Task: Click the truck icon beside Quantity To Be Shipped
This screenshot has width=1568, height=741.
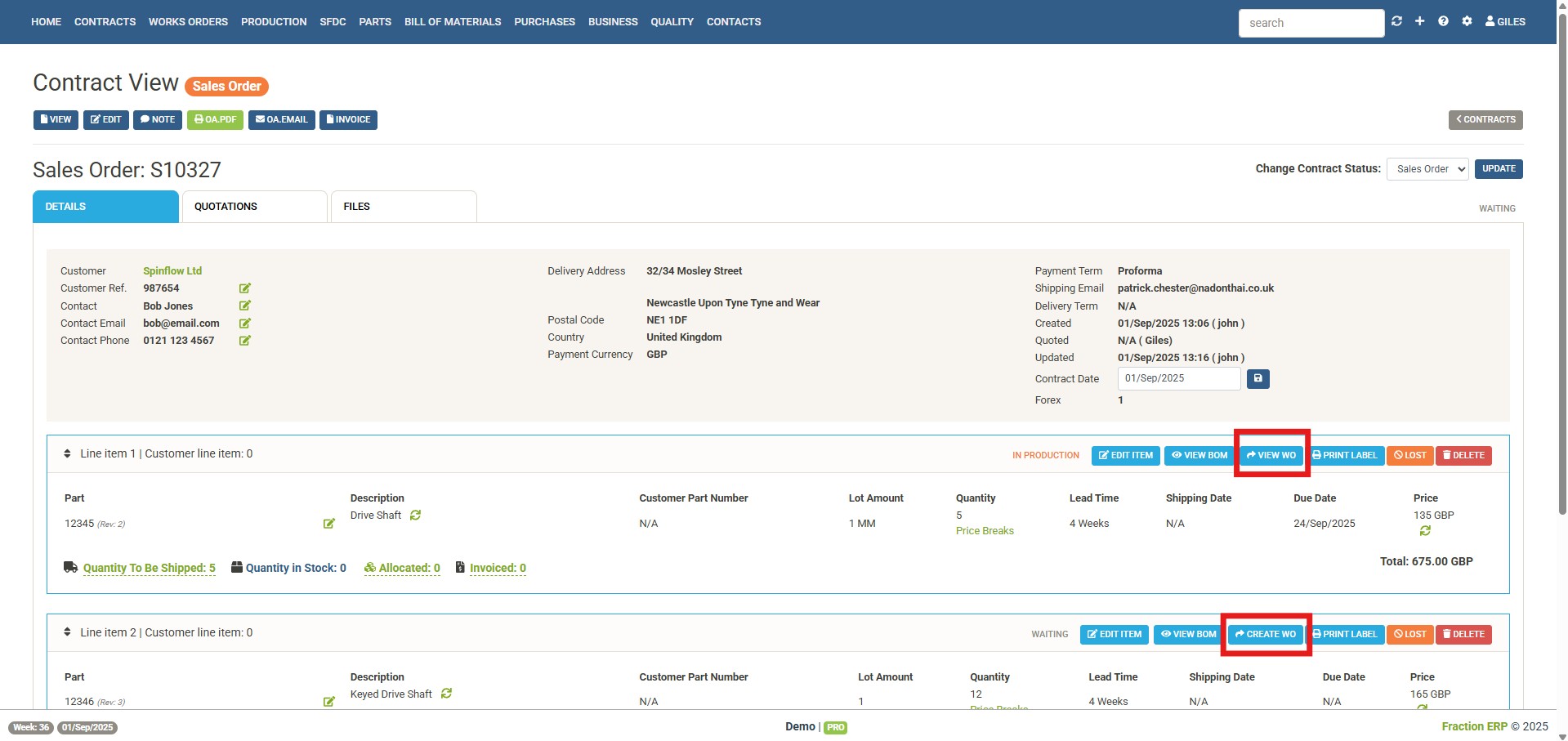Action: [x=69, y=567]
